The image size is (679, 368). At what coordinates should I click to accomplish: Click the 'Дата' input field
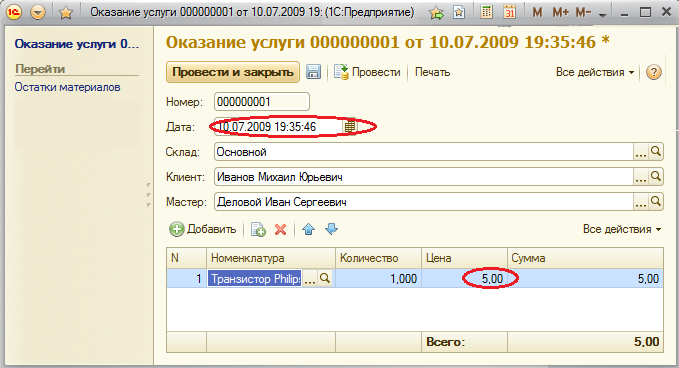(x=278, y=127)
